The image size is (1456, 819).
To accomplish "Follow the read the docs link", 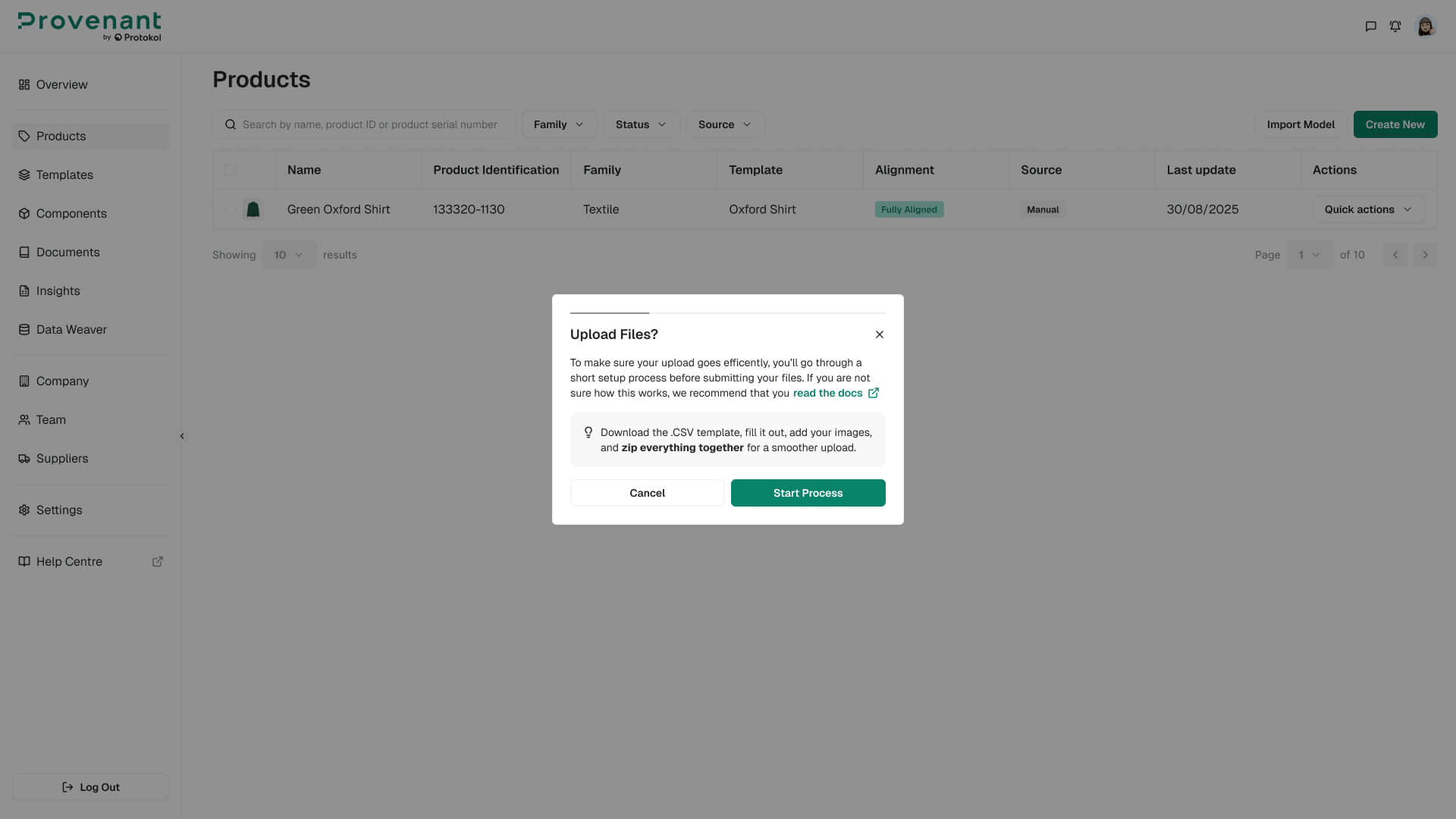I will (827, 393).
